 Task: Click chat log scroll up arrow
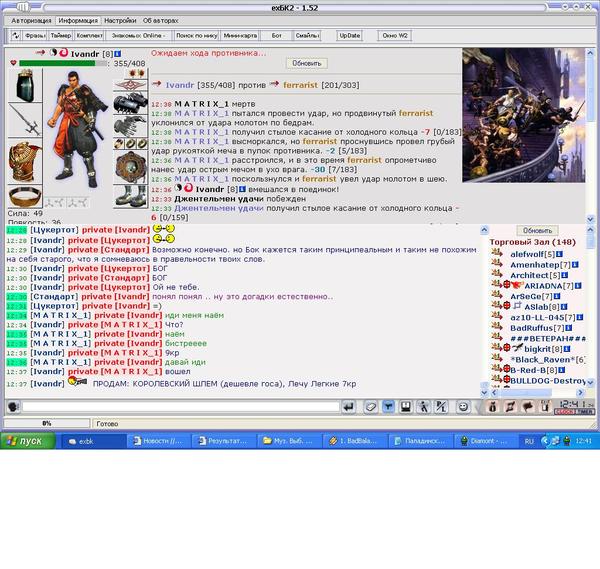click(x=484, y=230)
